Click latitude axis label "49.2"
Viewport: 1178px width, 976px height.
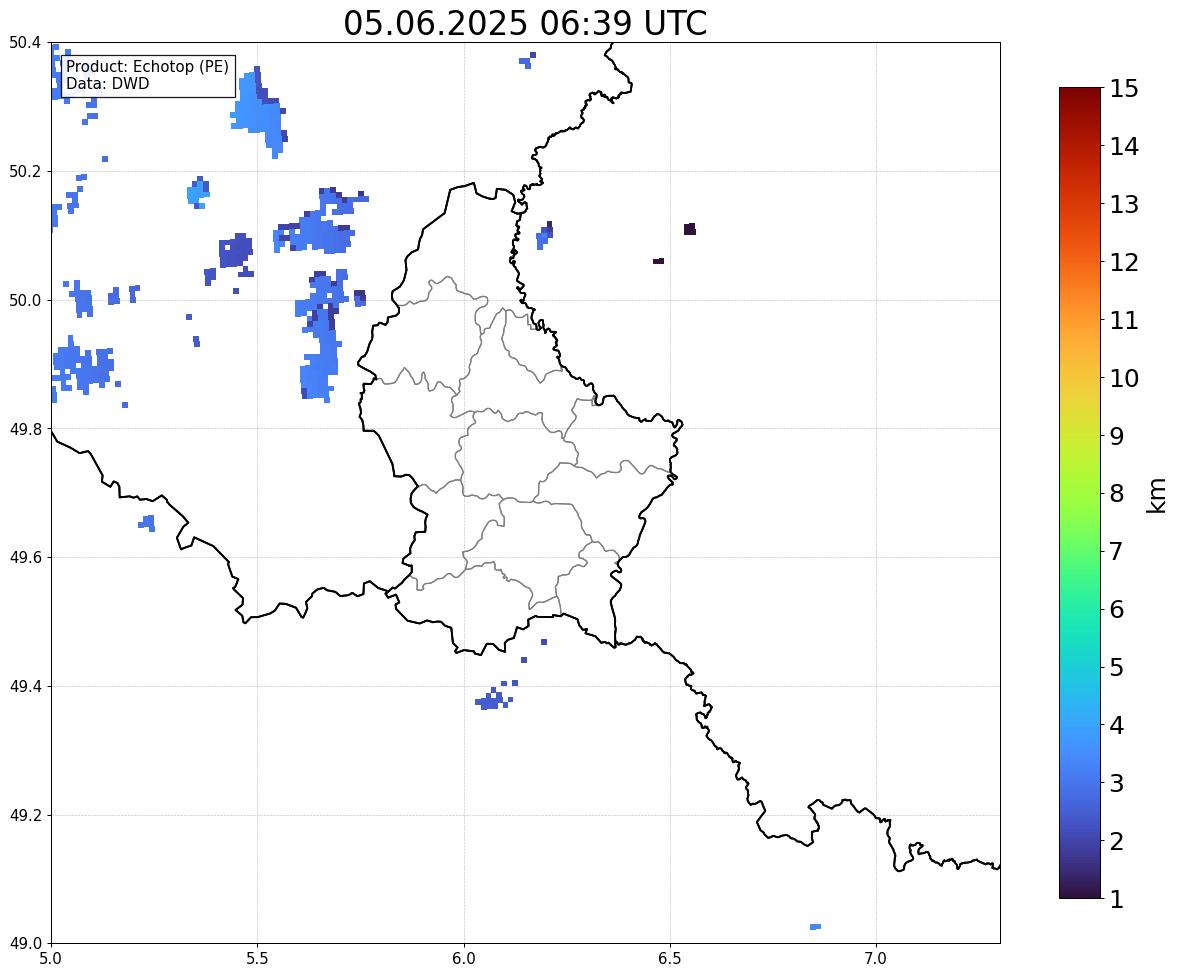coord(24,815)
